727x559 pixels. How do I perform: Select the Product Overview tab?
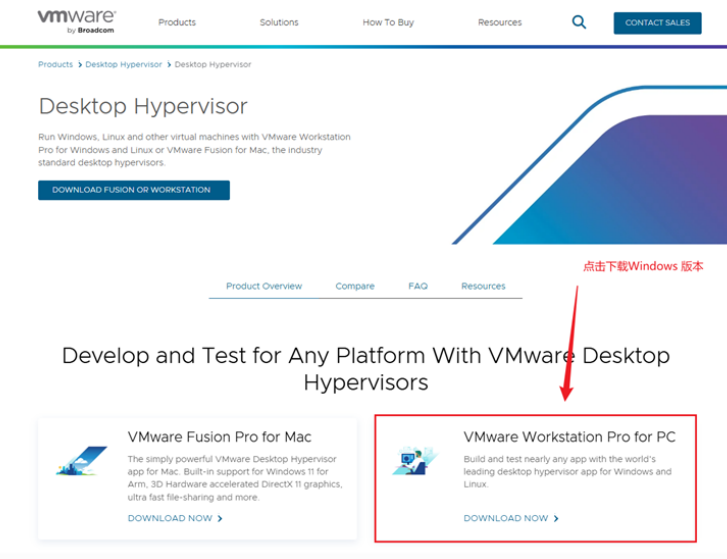click(264, 286)
